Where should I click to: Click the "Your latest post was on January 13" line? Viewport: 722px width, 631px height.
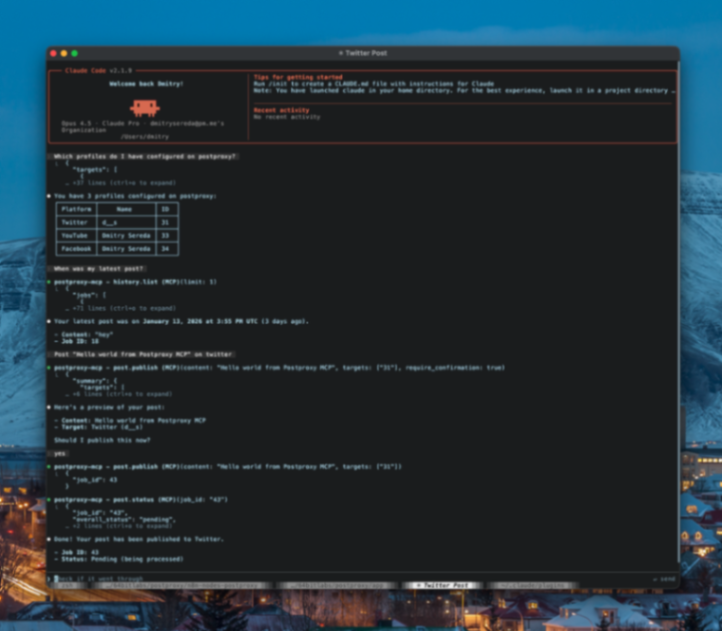click(x=181, y=321)
